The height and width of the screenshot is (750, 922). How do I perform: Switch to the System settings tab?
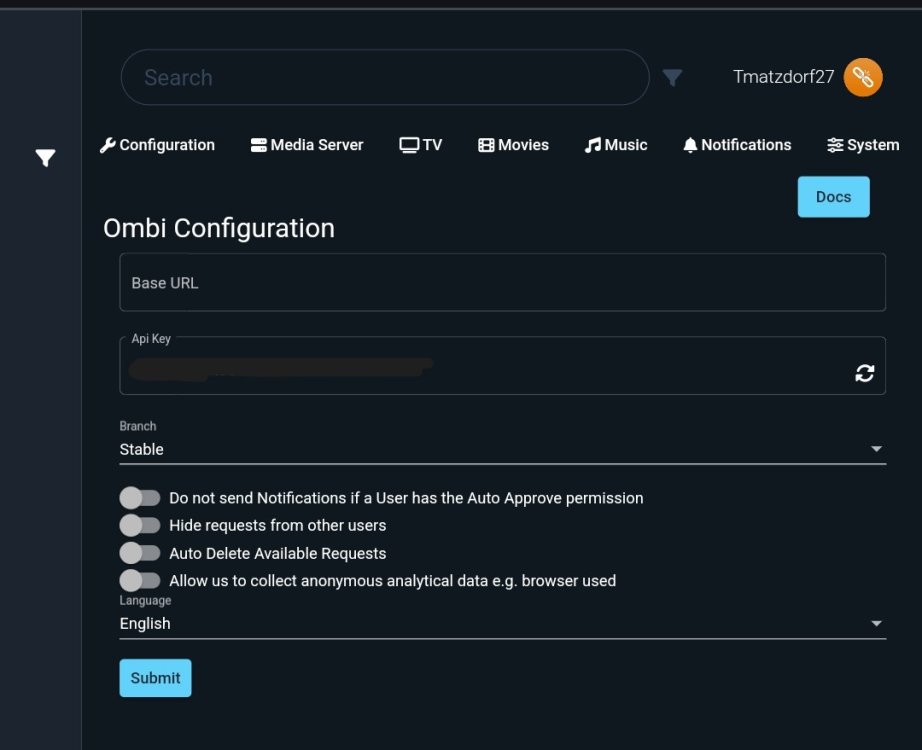point(863,145)
